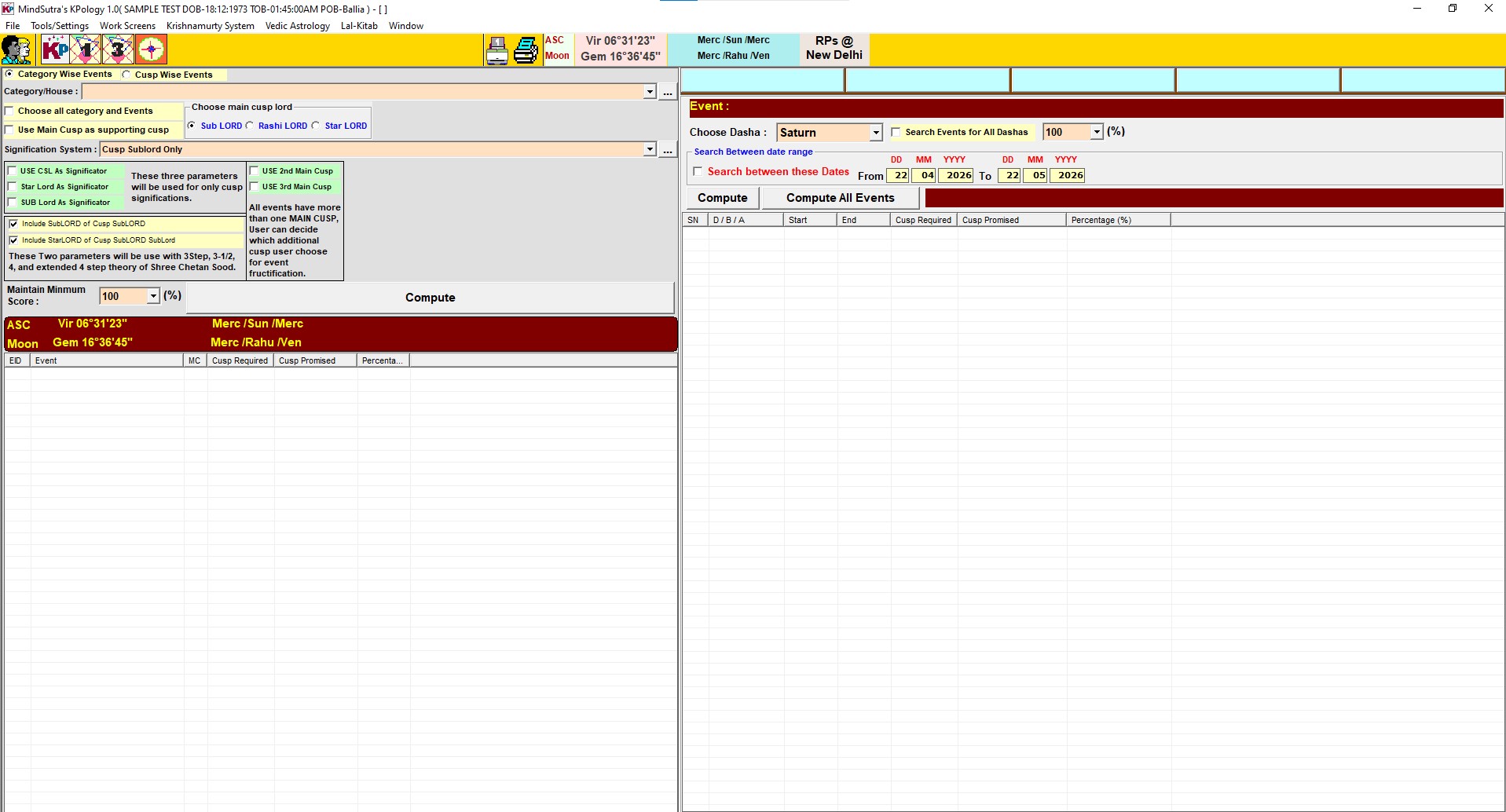Expand the Category/House dropdown
This screenshot has height=812, width=1506.
pos(650,92)
